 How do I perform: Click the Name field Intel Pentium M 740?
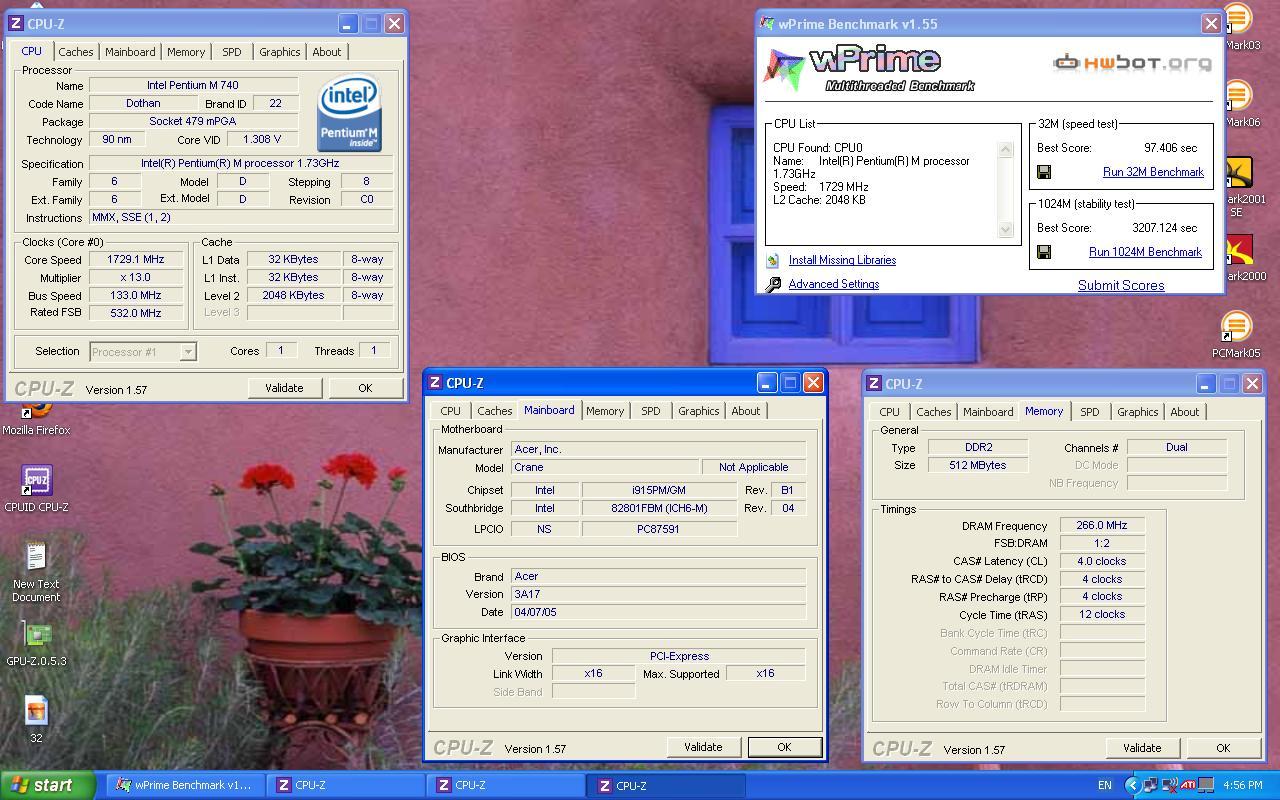click(193, 85)
